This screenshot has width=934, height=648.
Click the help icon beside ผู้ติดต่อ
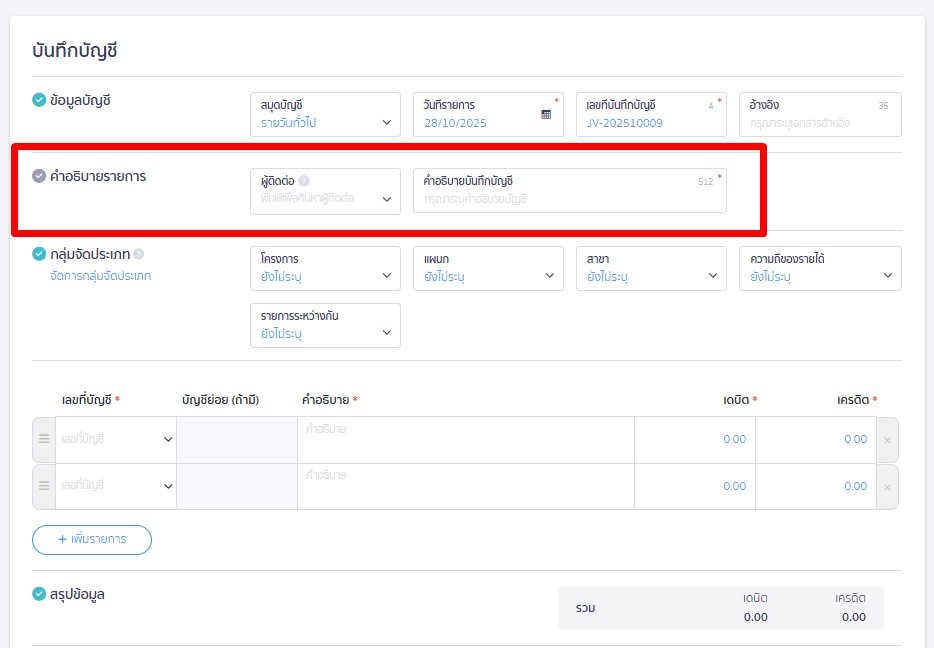coord(304,181)
